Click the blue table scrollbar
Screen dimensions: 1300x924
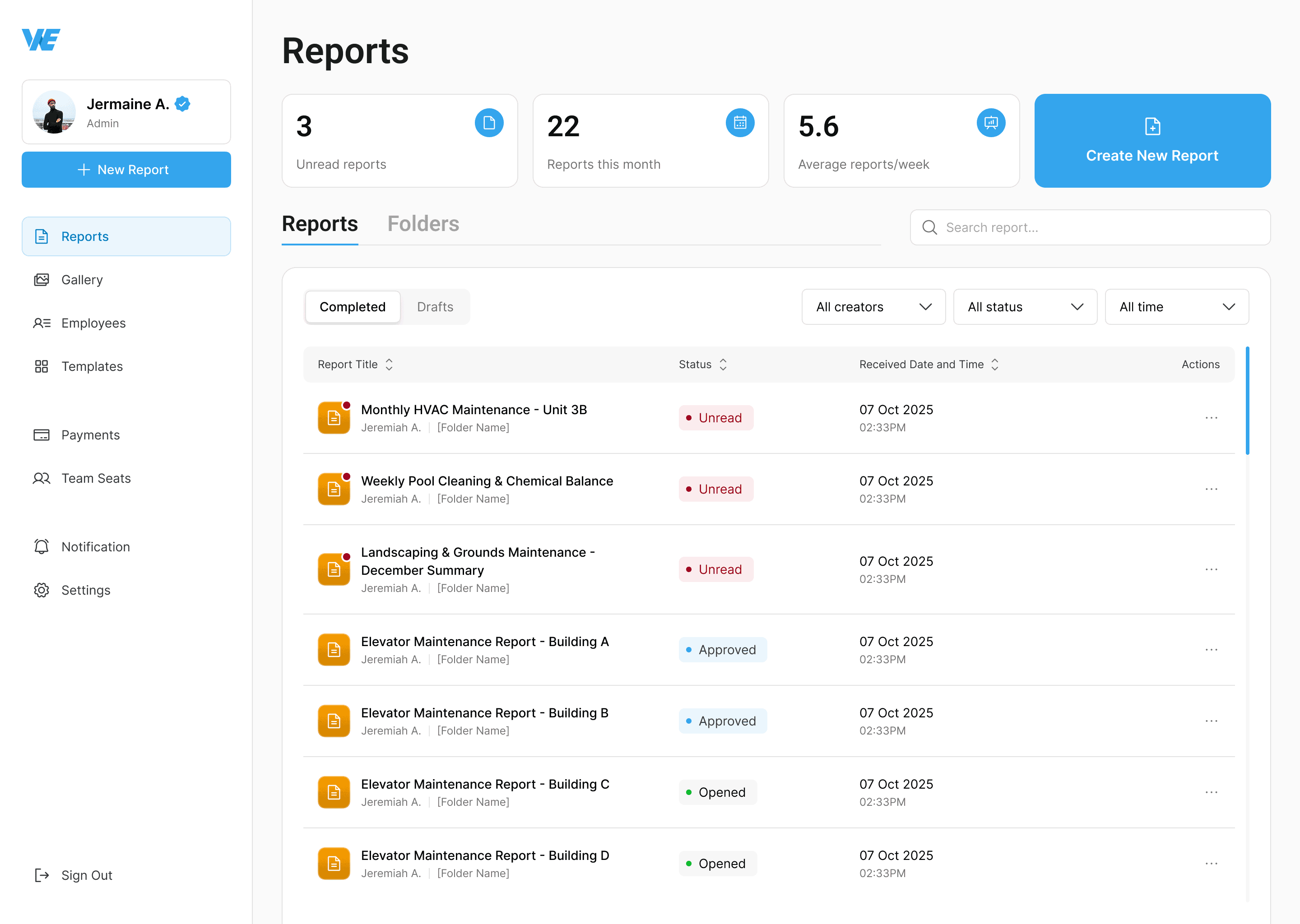coord(1247,401)
